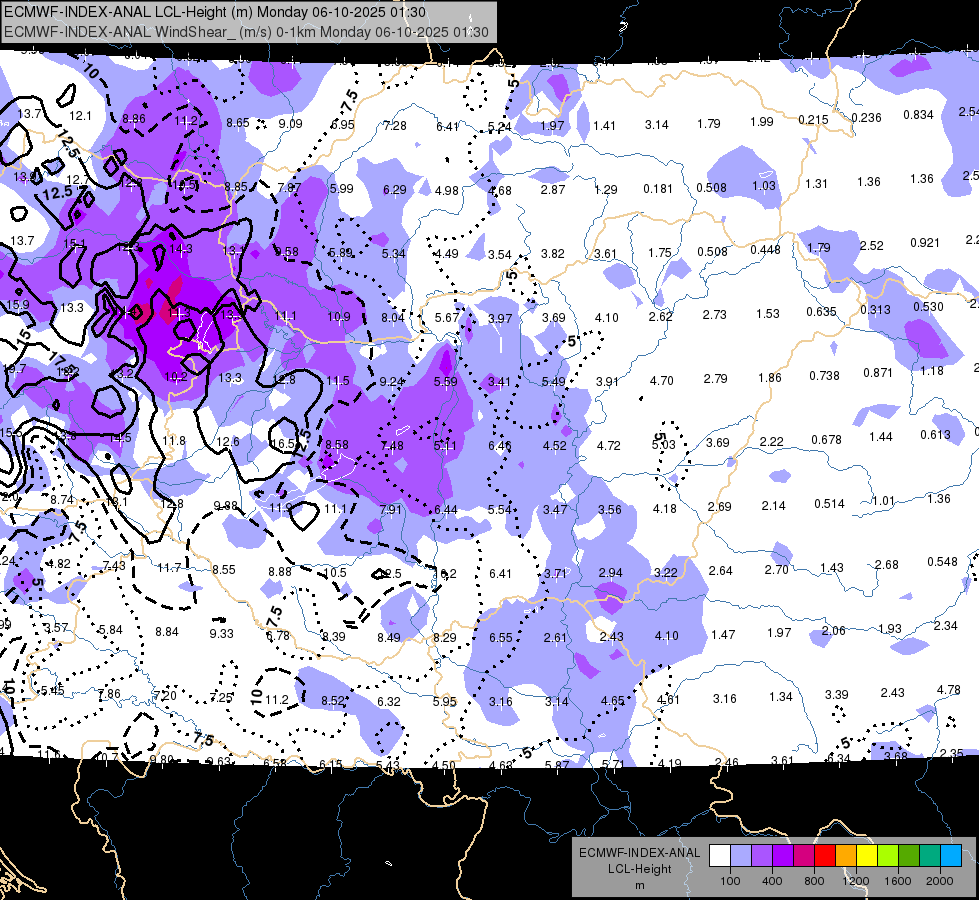Click the dark green legend swatch
This screenshot has width=979, height=900.
pos(909,856)
